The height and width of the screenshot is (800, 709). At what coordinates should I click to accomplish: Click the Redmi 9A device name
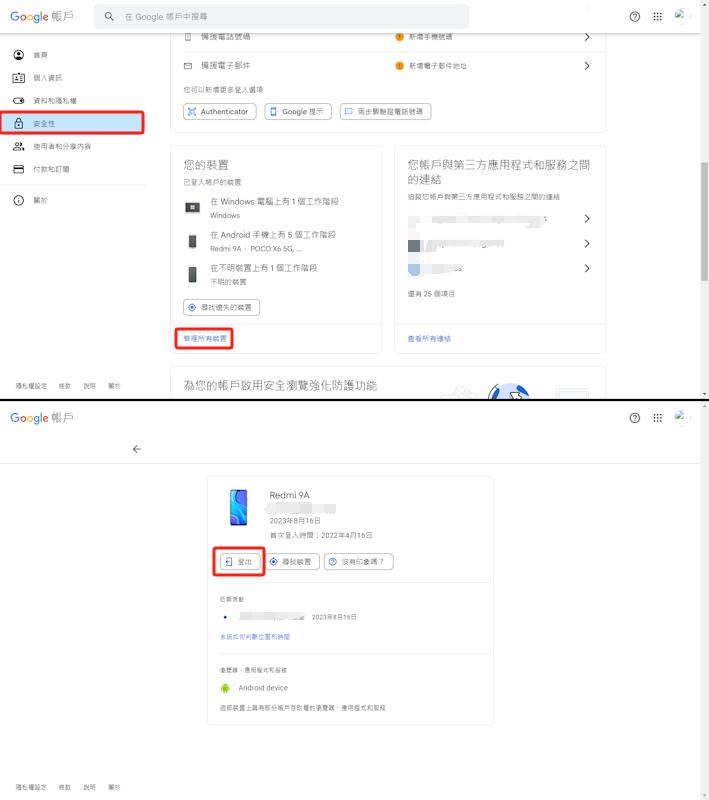pos(289,495)
